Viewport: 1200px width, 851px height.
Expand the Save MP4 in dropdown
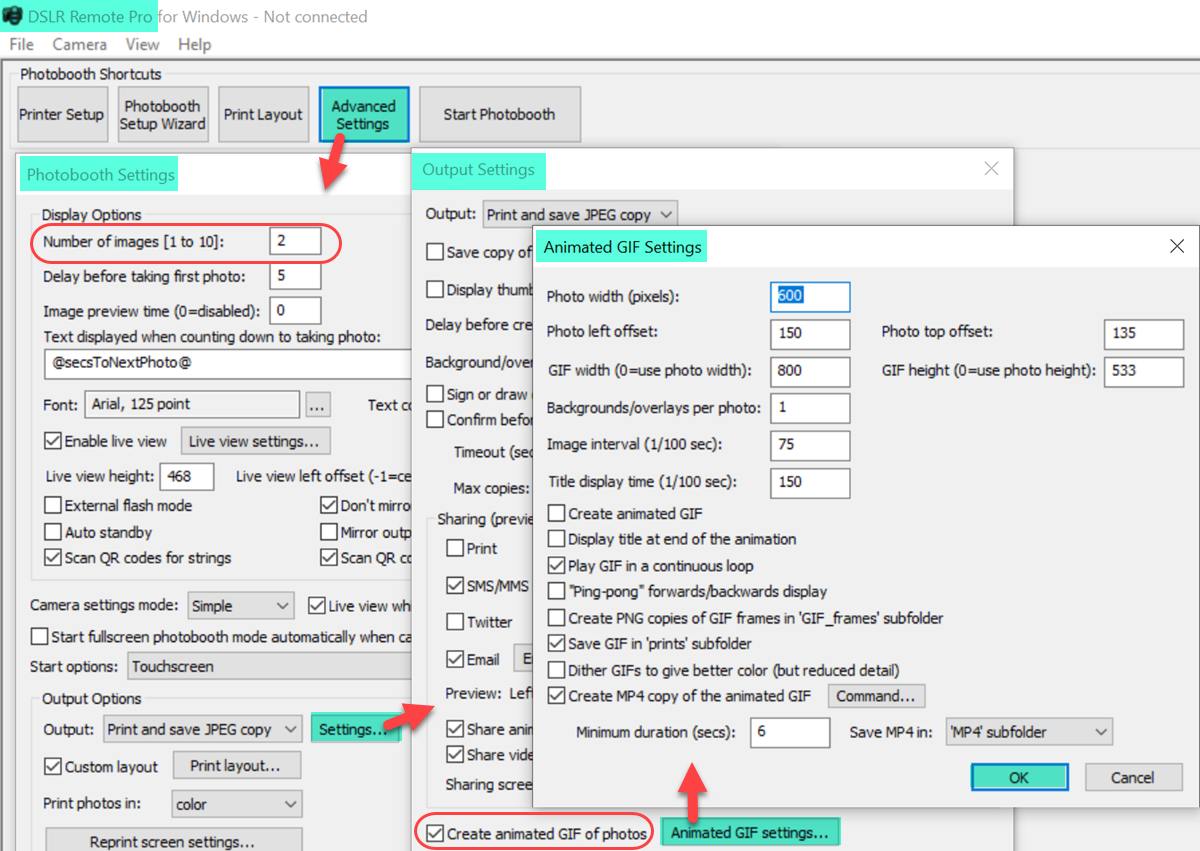click(x=1029, y=732)
